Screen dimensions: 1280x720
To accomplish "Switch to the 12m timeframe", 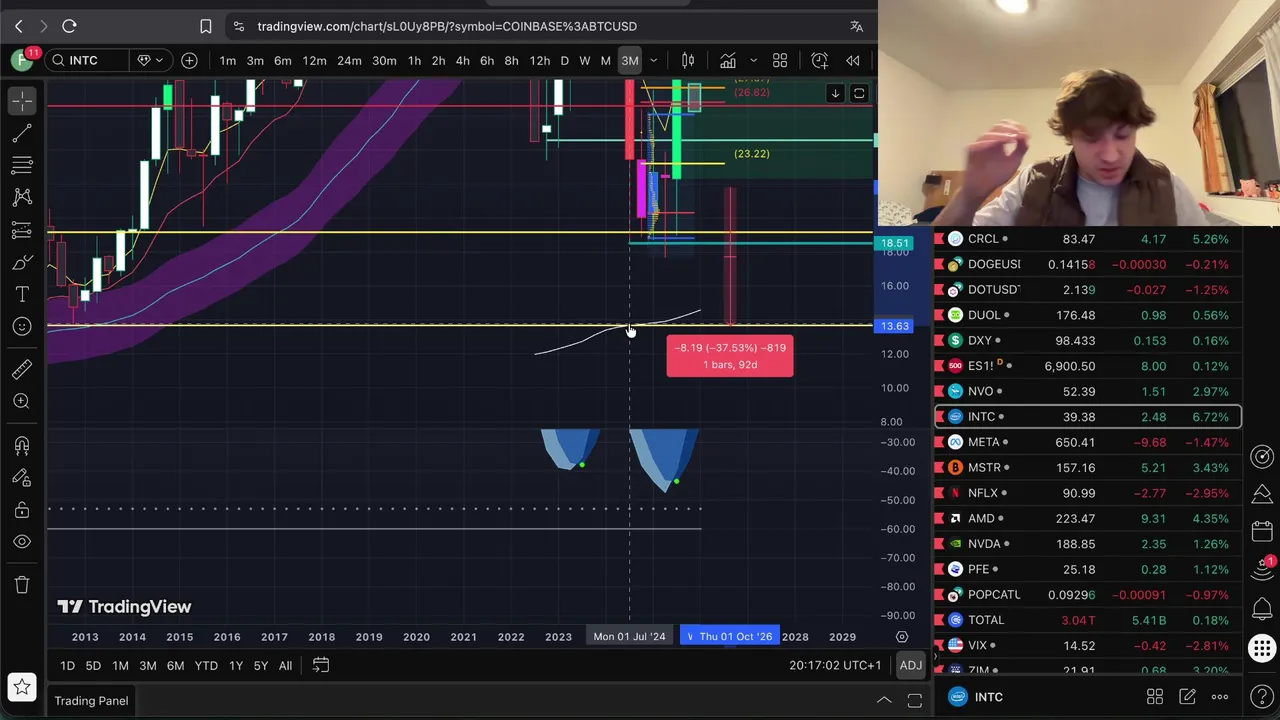I will tap(314, 61).
